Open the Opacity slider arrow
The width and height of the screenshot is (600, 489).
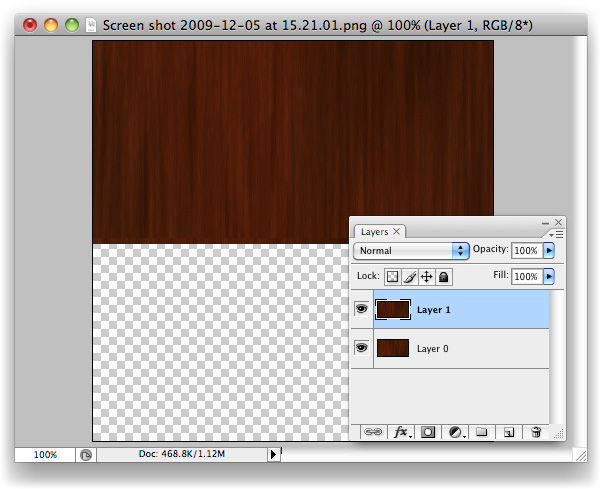coord(548,250)
